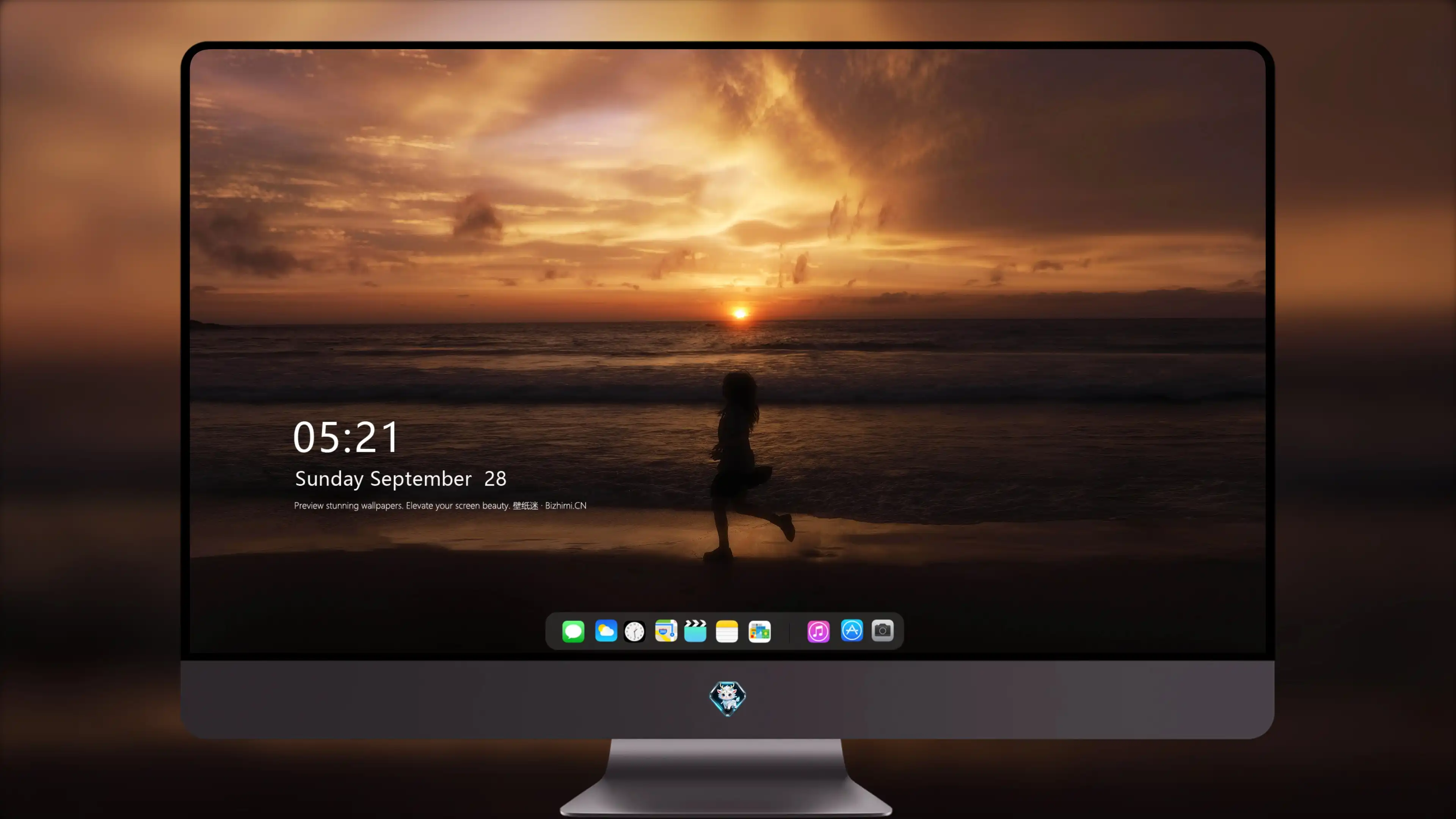
Task: Open the gray Camera app
Action: pos(882,630)
